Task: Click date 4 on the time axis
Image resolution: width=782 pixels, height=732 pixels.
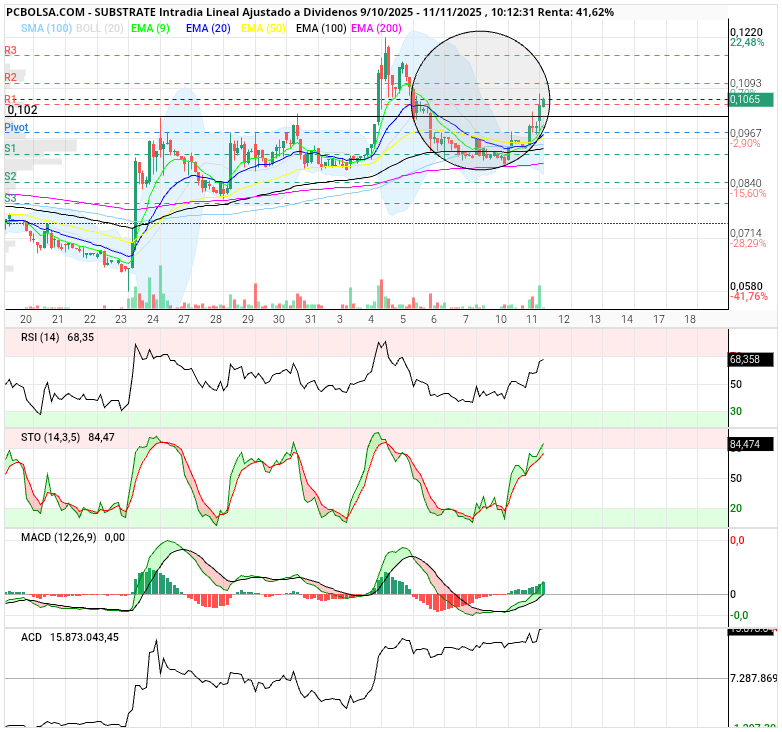Action: tap(371, 320)
